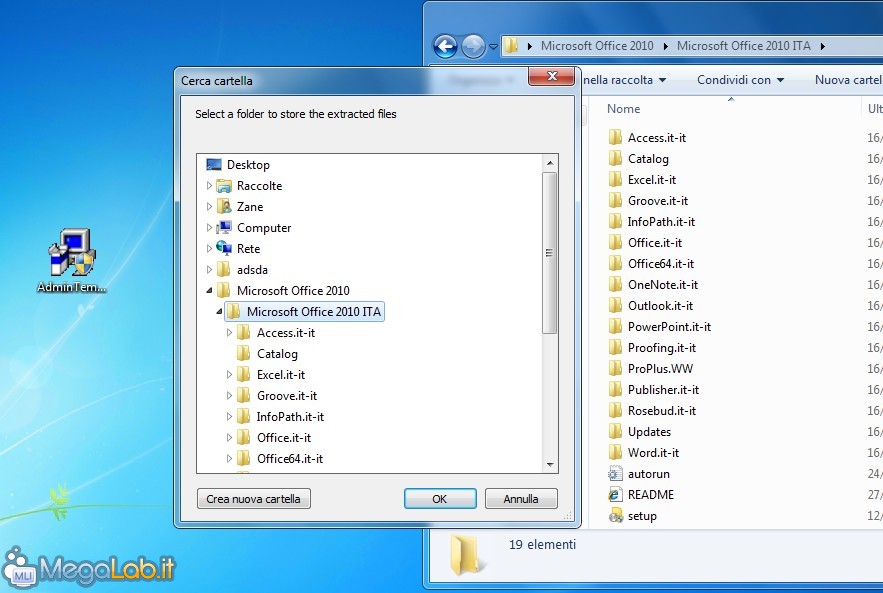
Task: Open the recent pages dropdown beside Forward arrow
Action: pos(493,47)
